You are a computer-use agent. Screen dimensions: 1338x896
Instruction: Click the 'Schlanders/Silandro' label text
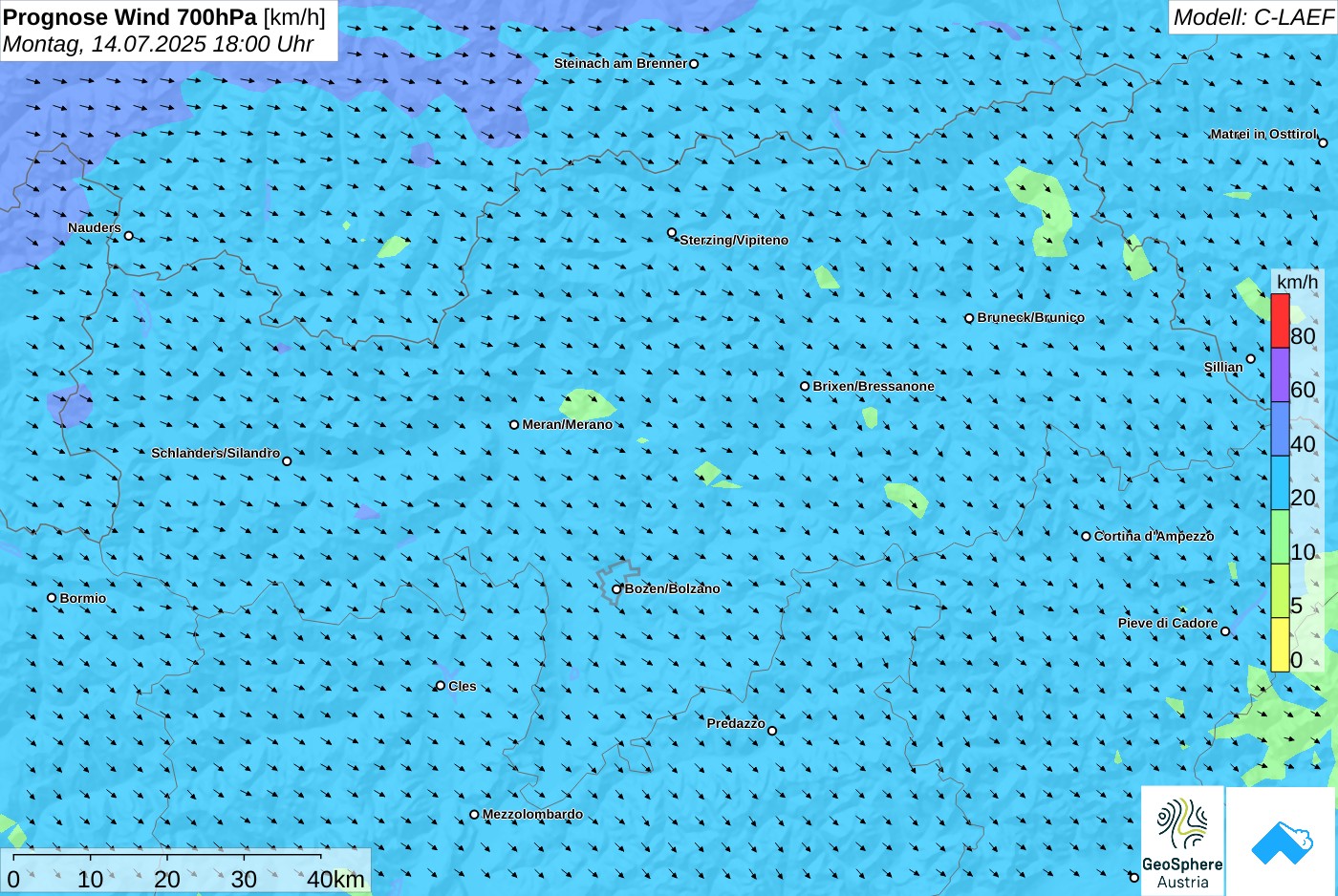click(x=216, y=453)
